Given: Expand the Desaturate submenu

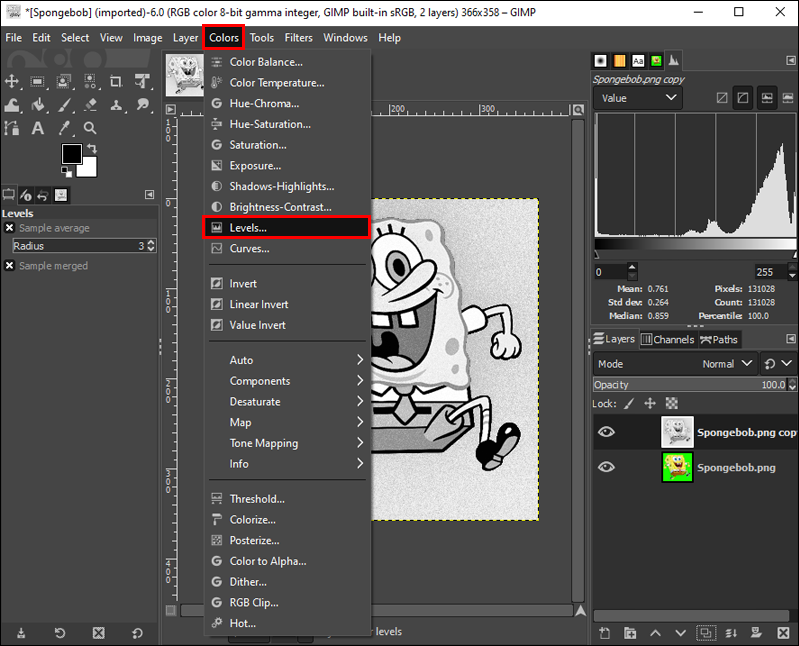Looking at the screenshot, I should (x=287, y=401).
